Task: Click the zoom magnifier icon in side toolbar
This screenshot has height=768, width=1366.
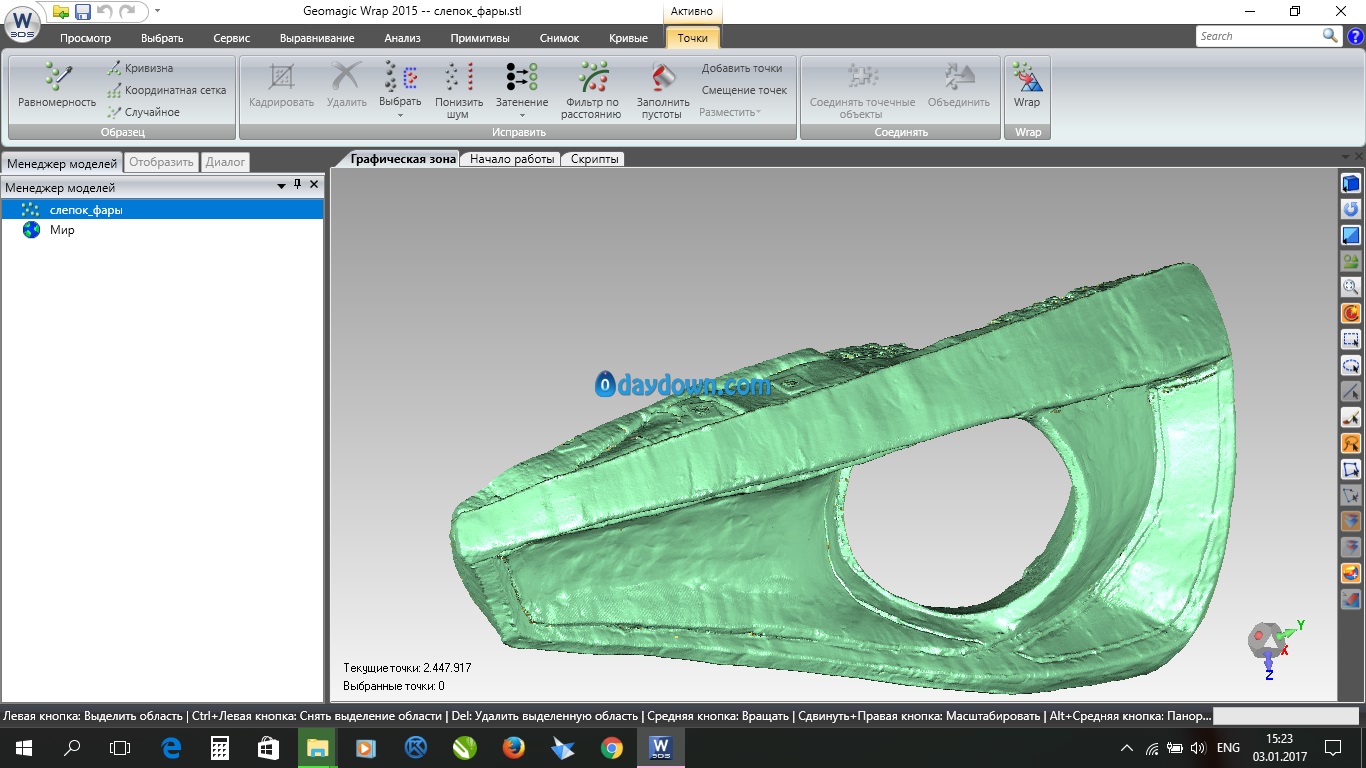Action: (1351, 288)
